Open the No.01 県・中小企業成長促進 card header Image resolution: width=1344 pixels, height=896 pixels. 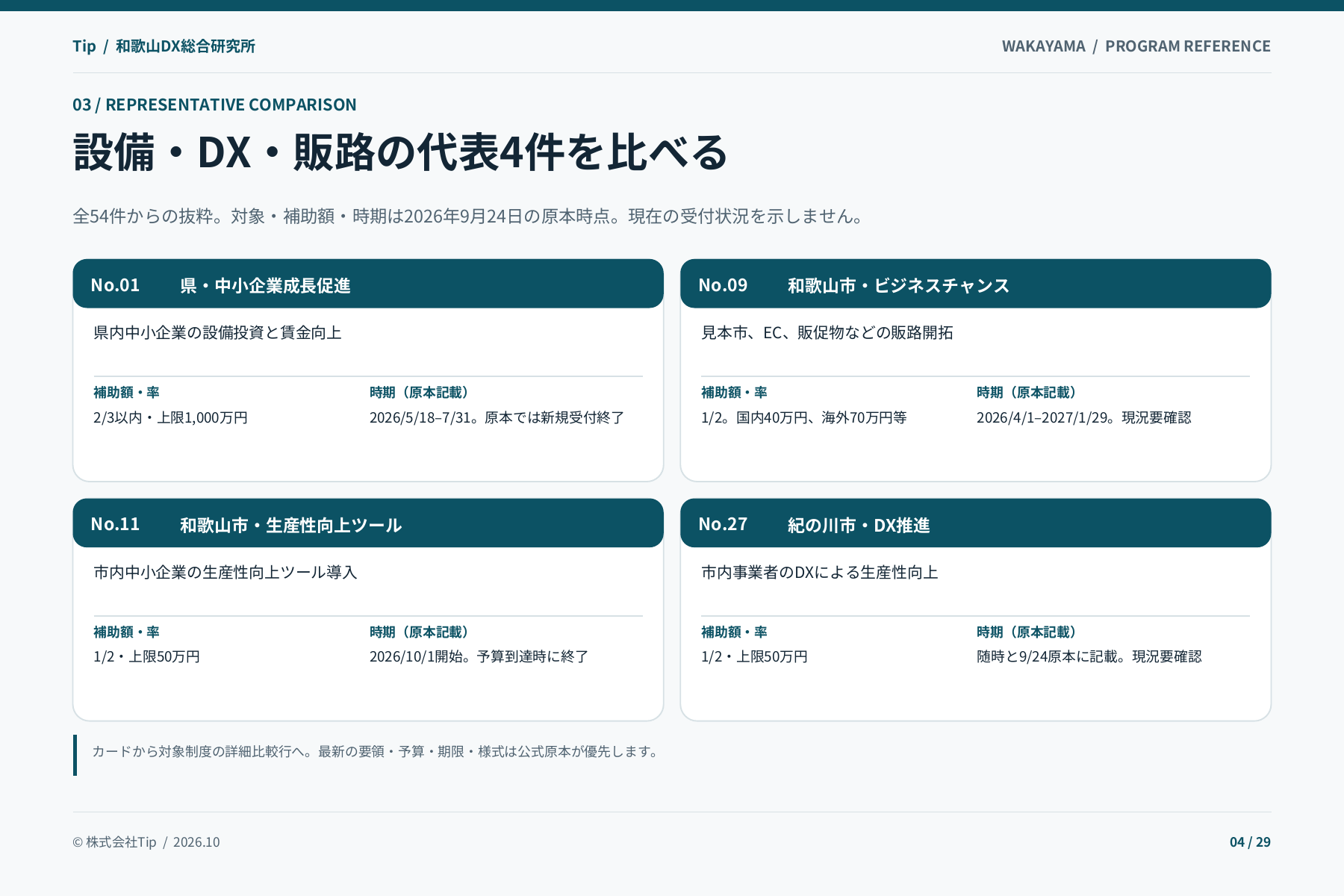[x=368, y=284]
